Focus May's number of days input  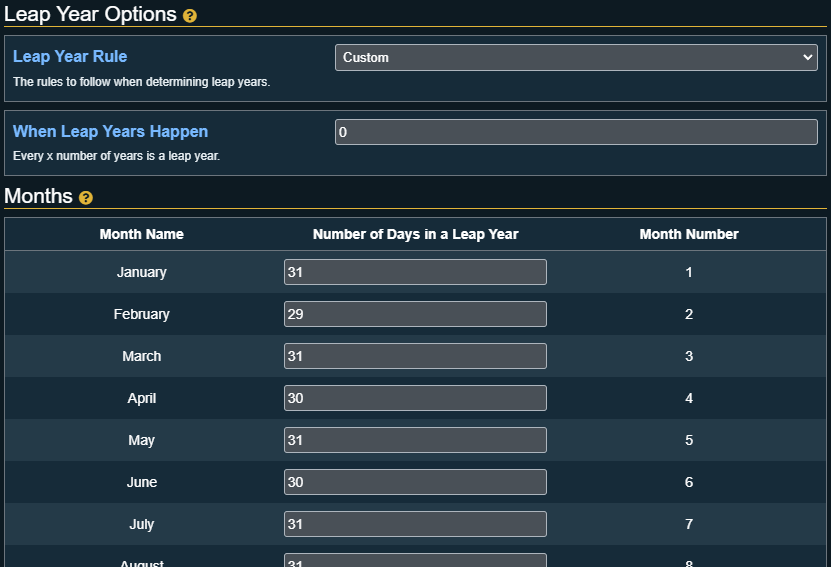415,440
